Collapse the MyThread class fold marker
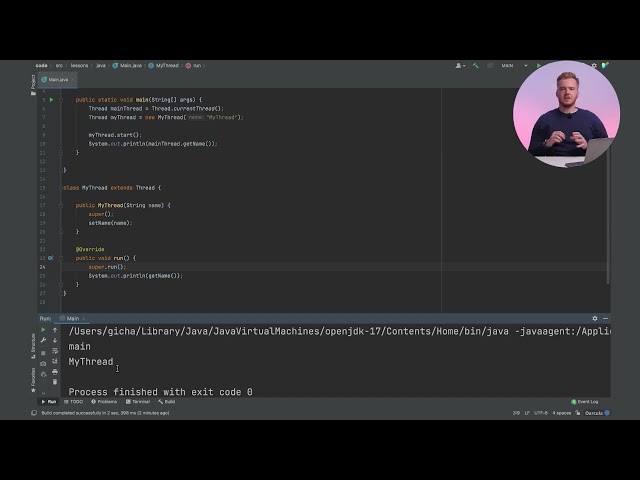 pos(61,188)
